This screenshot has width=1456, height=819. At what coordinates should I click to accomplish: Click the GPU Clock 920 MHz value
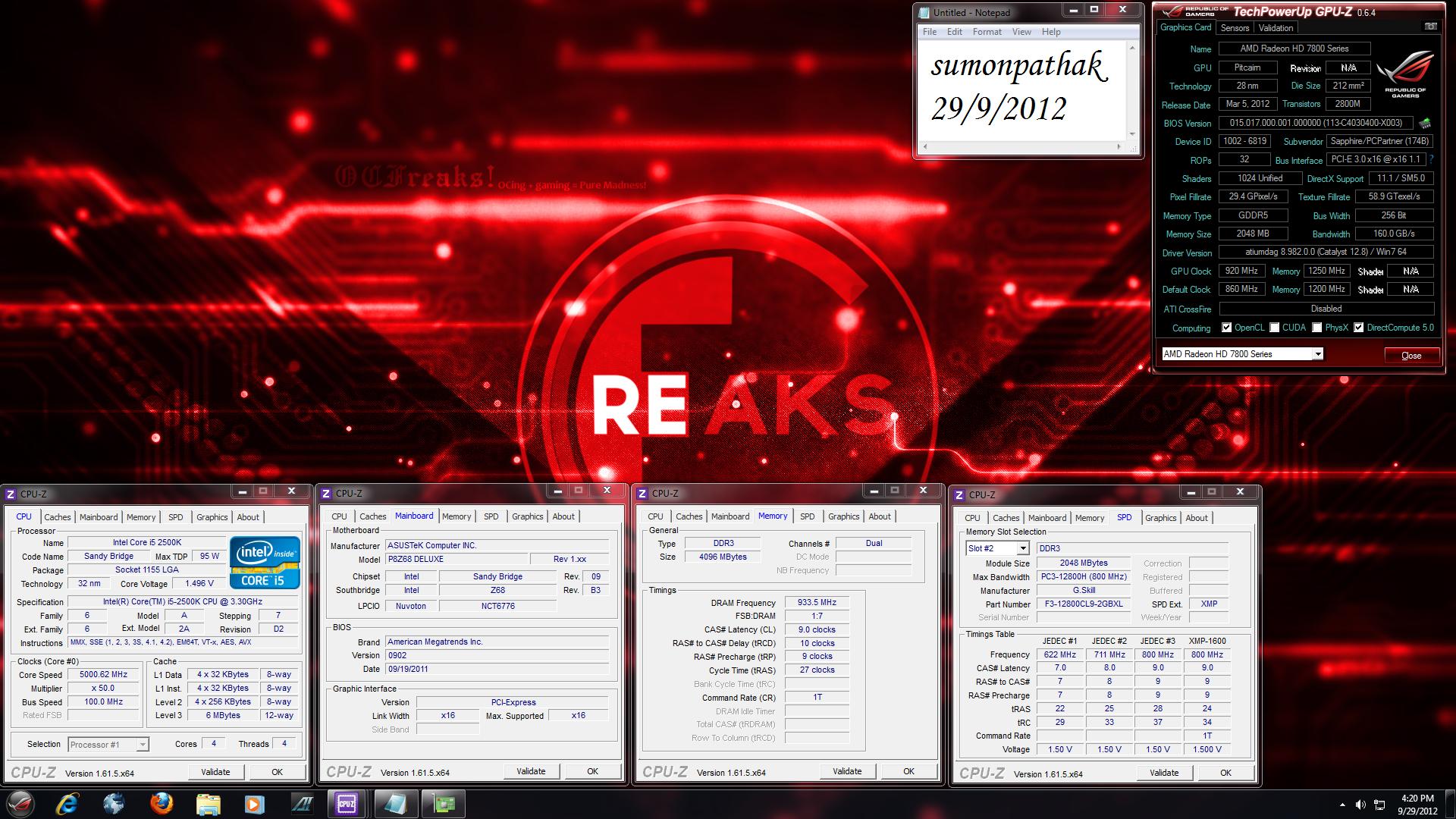tap(1241, 271)
